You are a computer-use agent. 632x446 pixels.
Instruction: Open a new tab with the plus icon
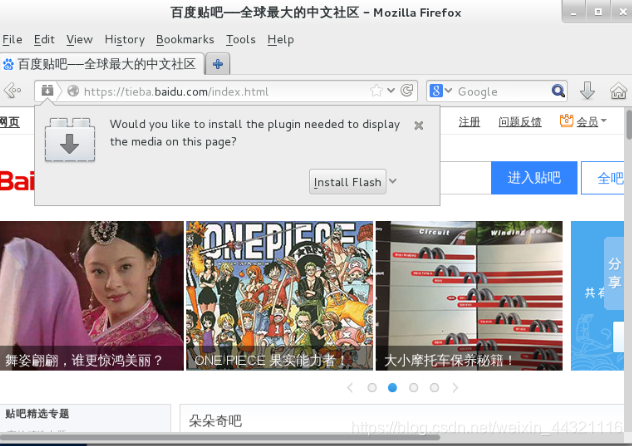coord(218,64)
